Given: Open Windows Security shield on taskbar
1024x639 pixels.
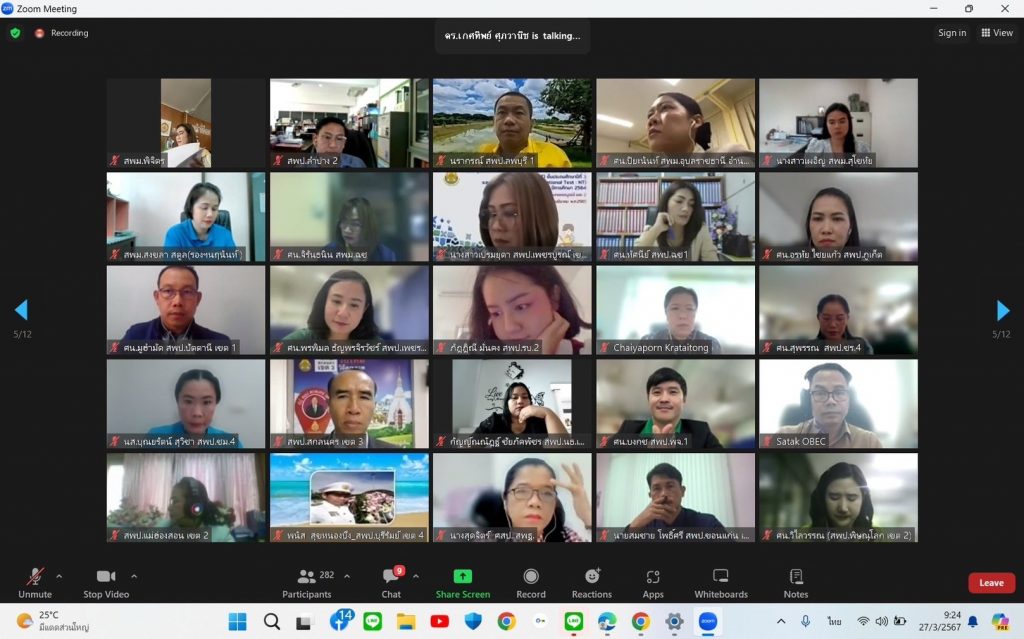Looking at the screenshot, I should pos(473,621).
